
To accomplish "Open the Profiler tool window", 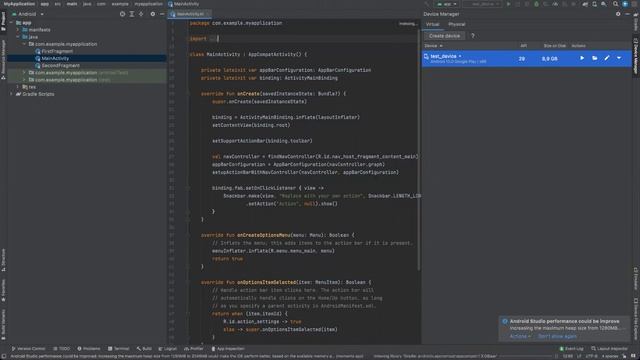I will tap(193, 349).
